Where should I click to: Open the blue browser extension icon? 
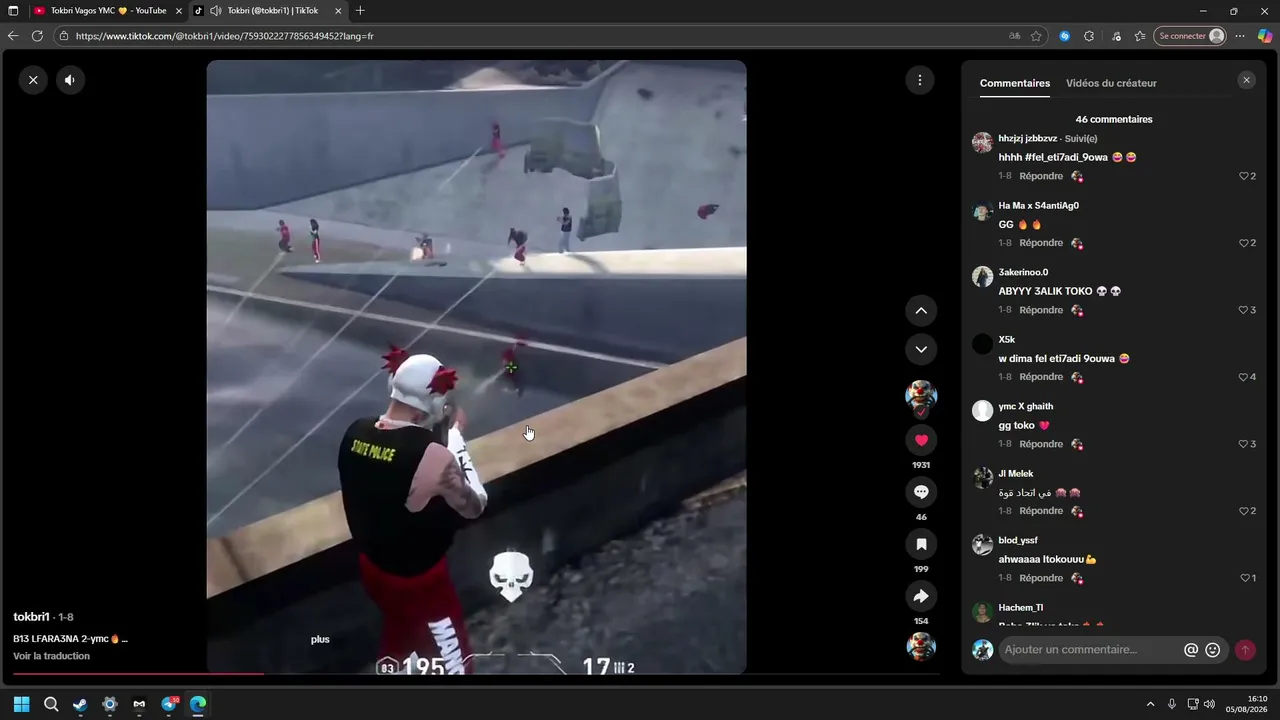pyautogui.click(x=1064, y=36)
